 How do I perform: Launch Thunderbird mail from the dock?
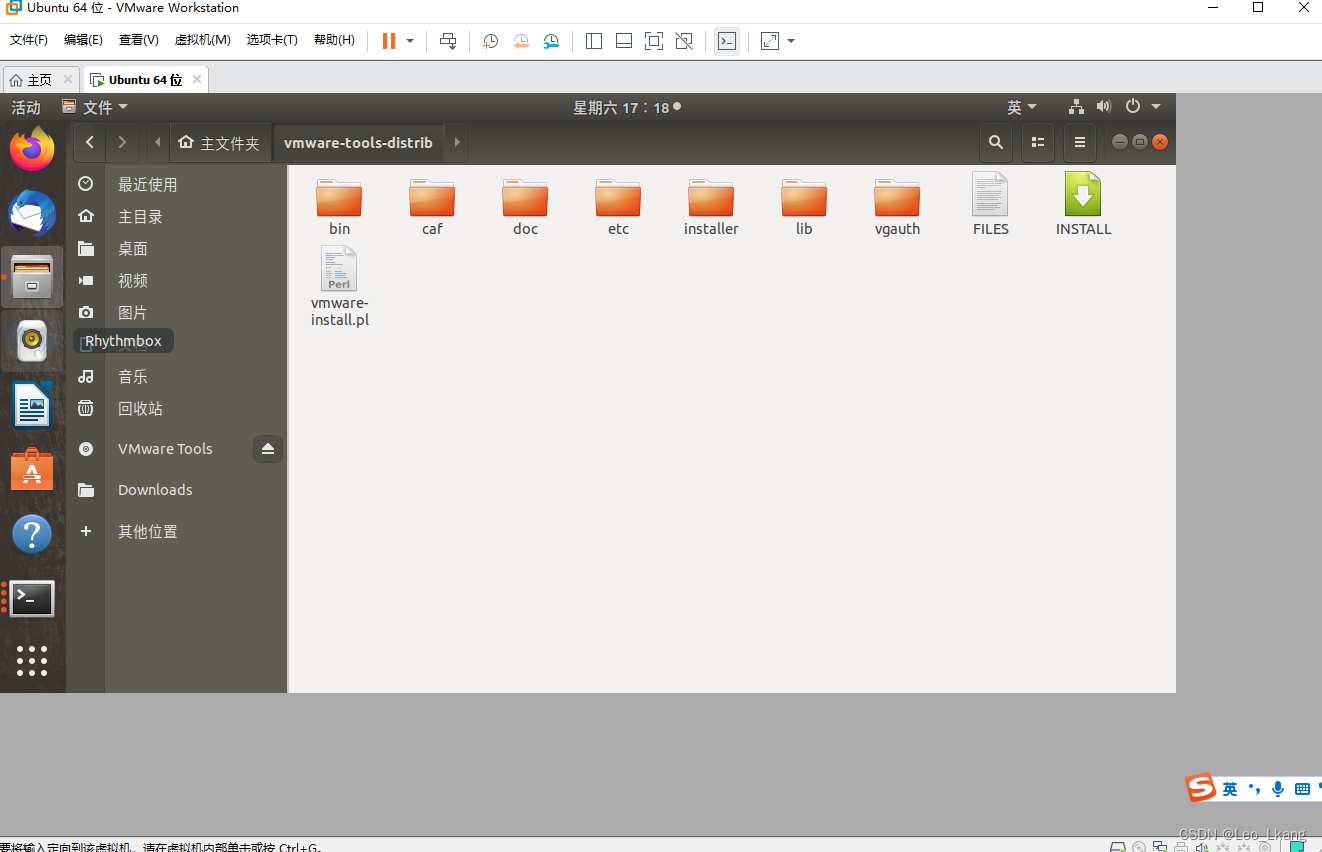point(32,212)
